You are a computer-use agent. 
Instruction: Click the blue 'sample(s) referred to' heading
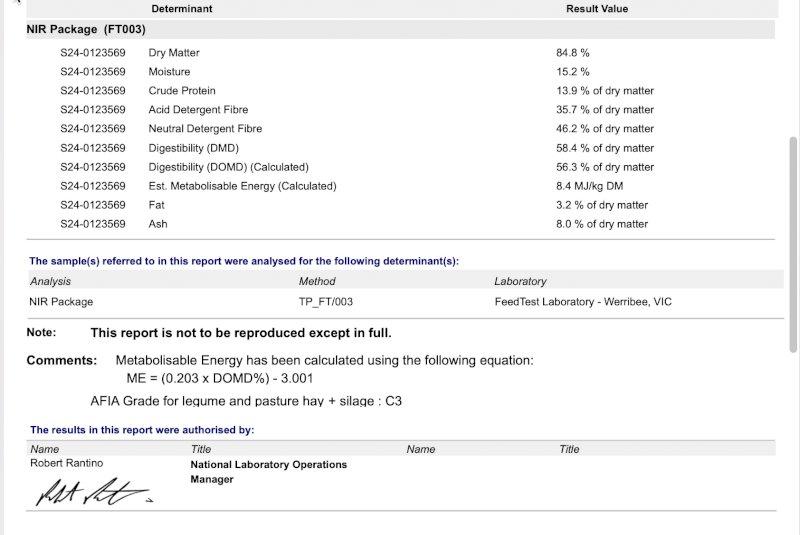click(244, 261)
